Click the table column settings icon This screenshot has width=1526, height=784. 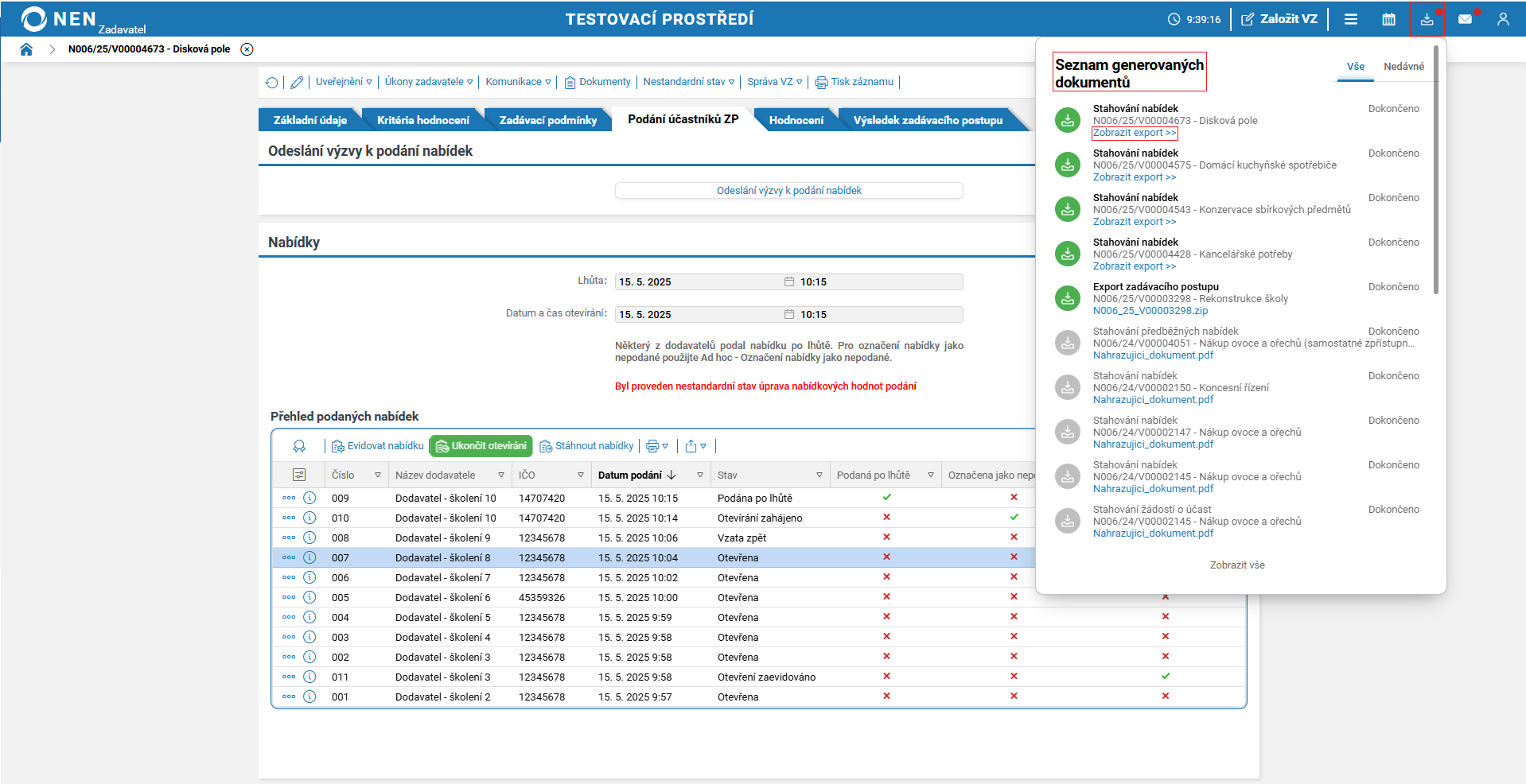299,475
